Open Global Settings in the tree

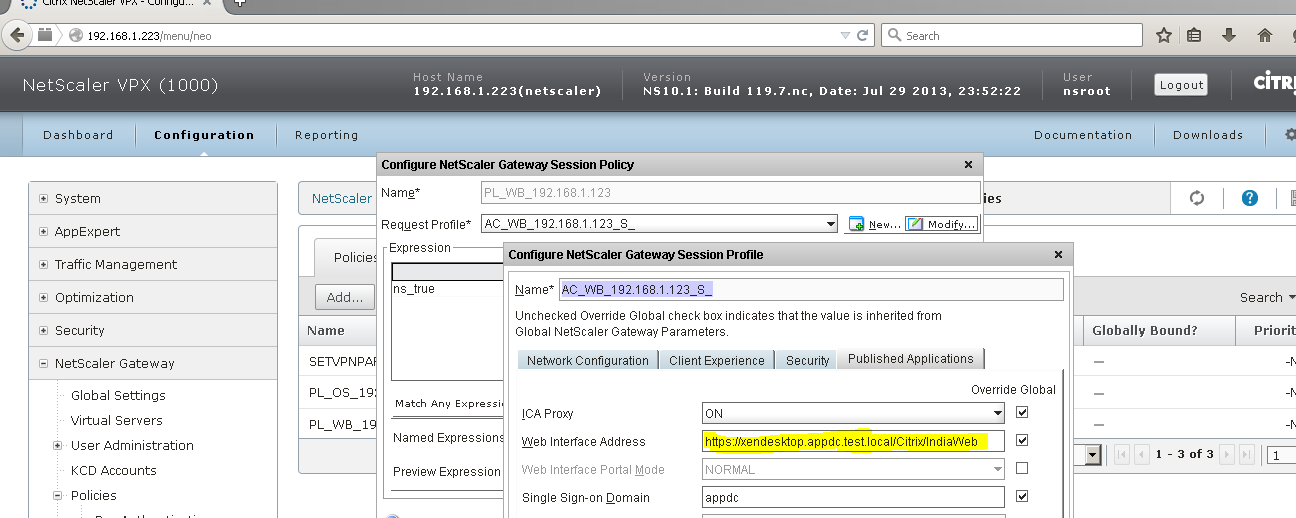118,395
